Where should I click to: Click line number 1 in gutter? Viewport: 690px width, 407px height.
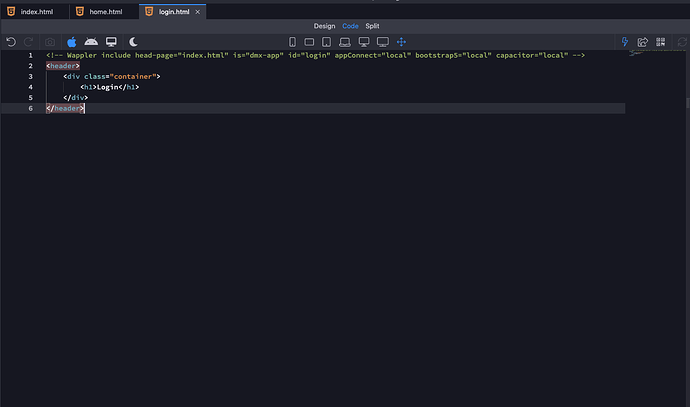tap(30, 55)
